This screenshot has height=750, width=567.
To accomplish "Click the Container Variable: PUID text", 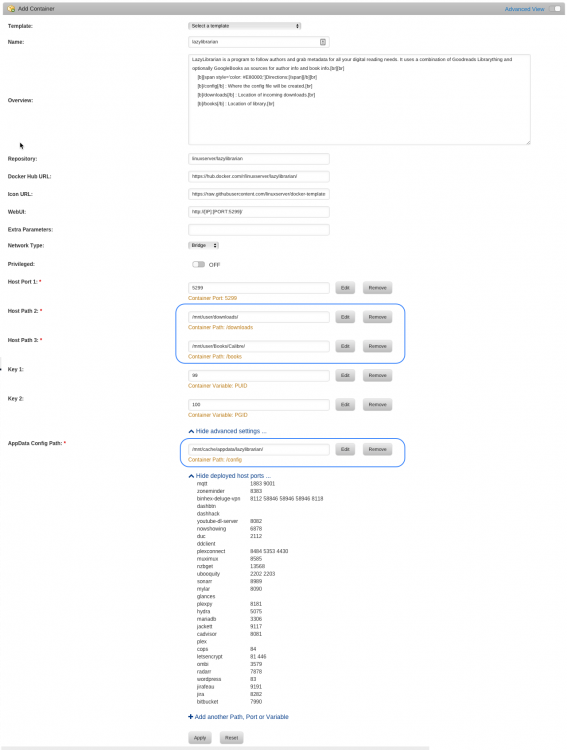I will pyautogui.click(x=218, y=386).
